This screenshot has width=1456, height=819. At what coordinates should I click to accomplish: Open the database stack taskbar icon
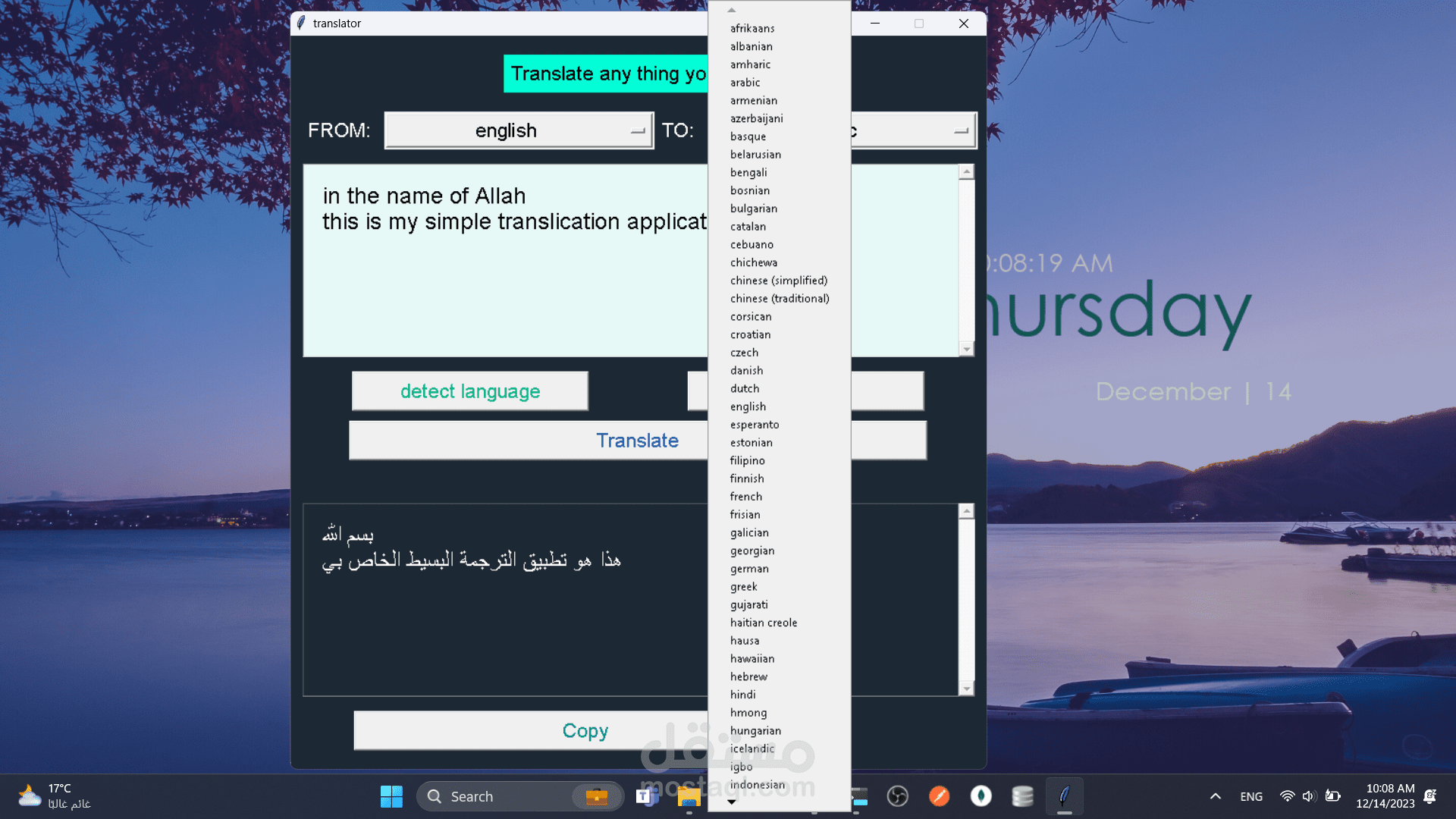click(x=1022, y=796)
